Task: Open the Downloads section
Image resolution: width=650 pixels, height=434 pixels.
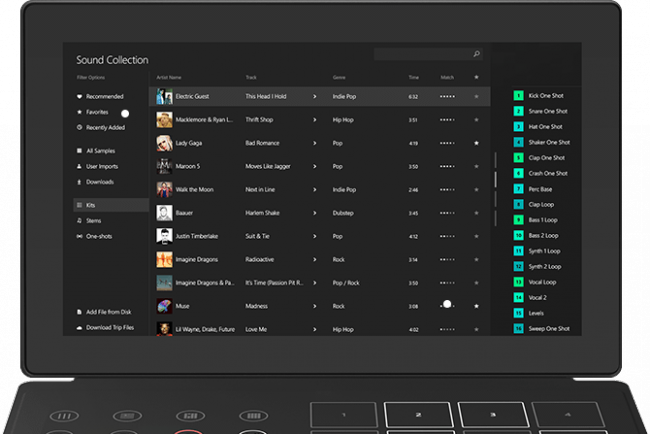Action: [100, 182]
